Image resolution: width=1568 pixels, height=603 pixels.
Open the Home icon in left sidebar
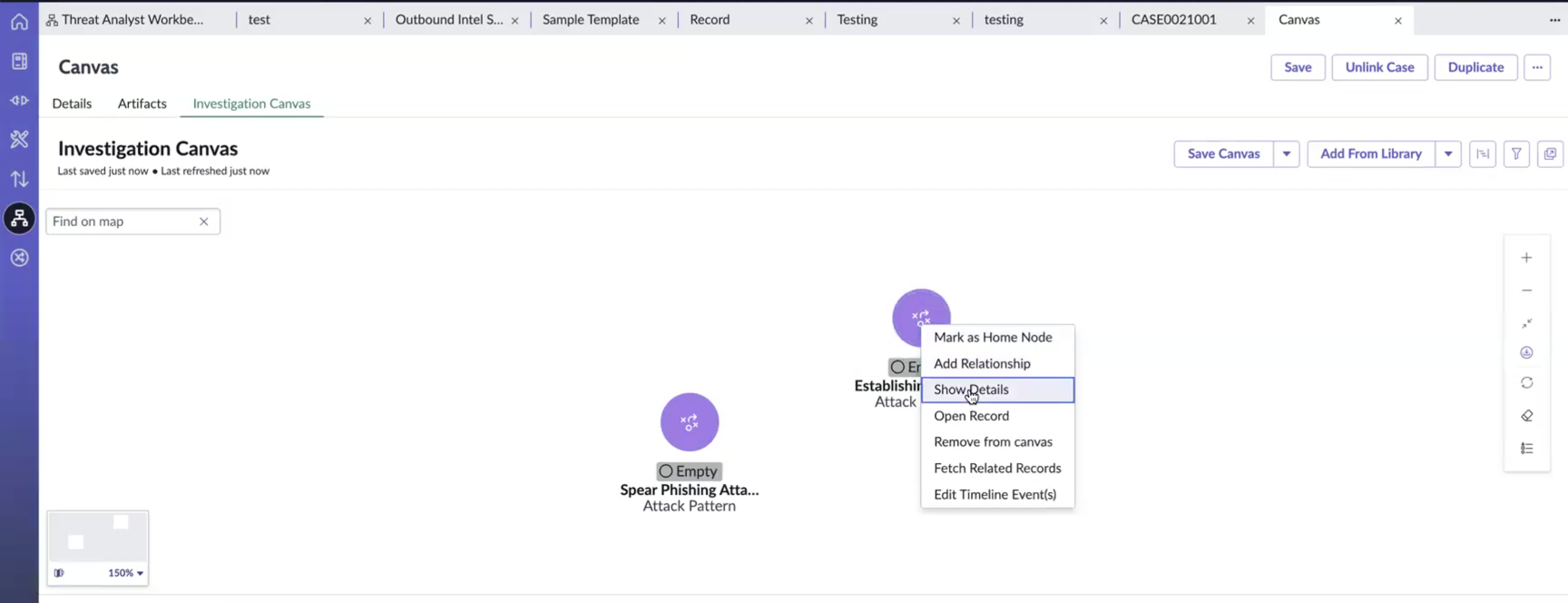pos(19,22)
